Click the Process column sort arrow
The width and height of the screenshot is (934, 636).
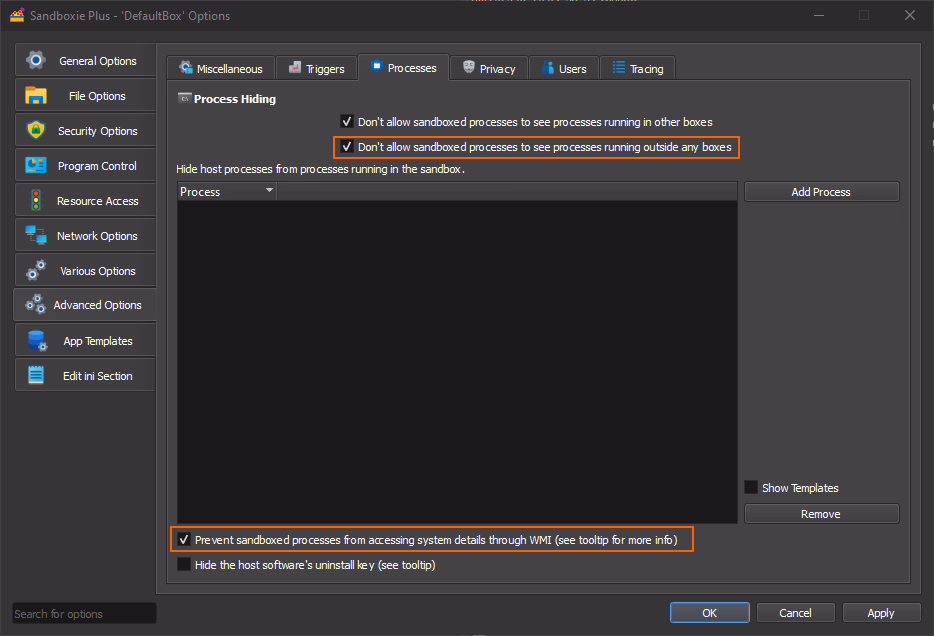269,191
